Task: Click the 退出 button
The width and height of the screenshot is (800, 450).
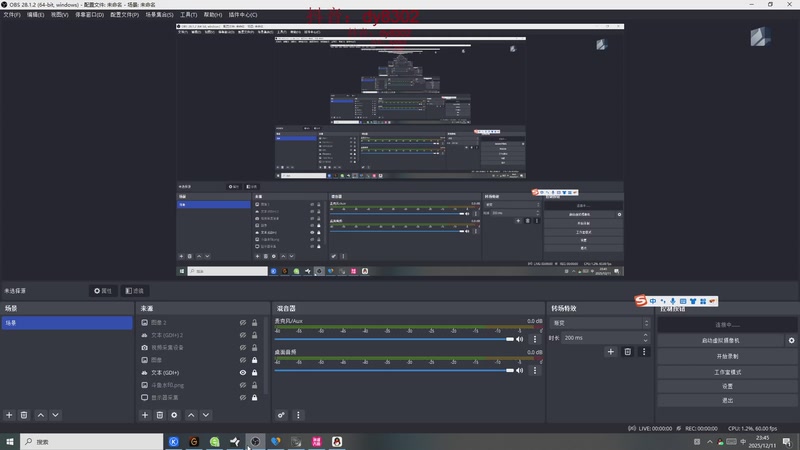Action: (x=727, y=401)
